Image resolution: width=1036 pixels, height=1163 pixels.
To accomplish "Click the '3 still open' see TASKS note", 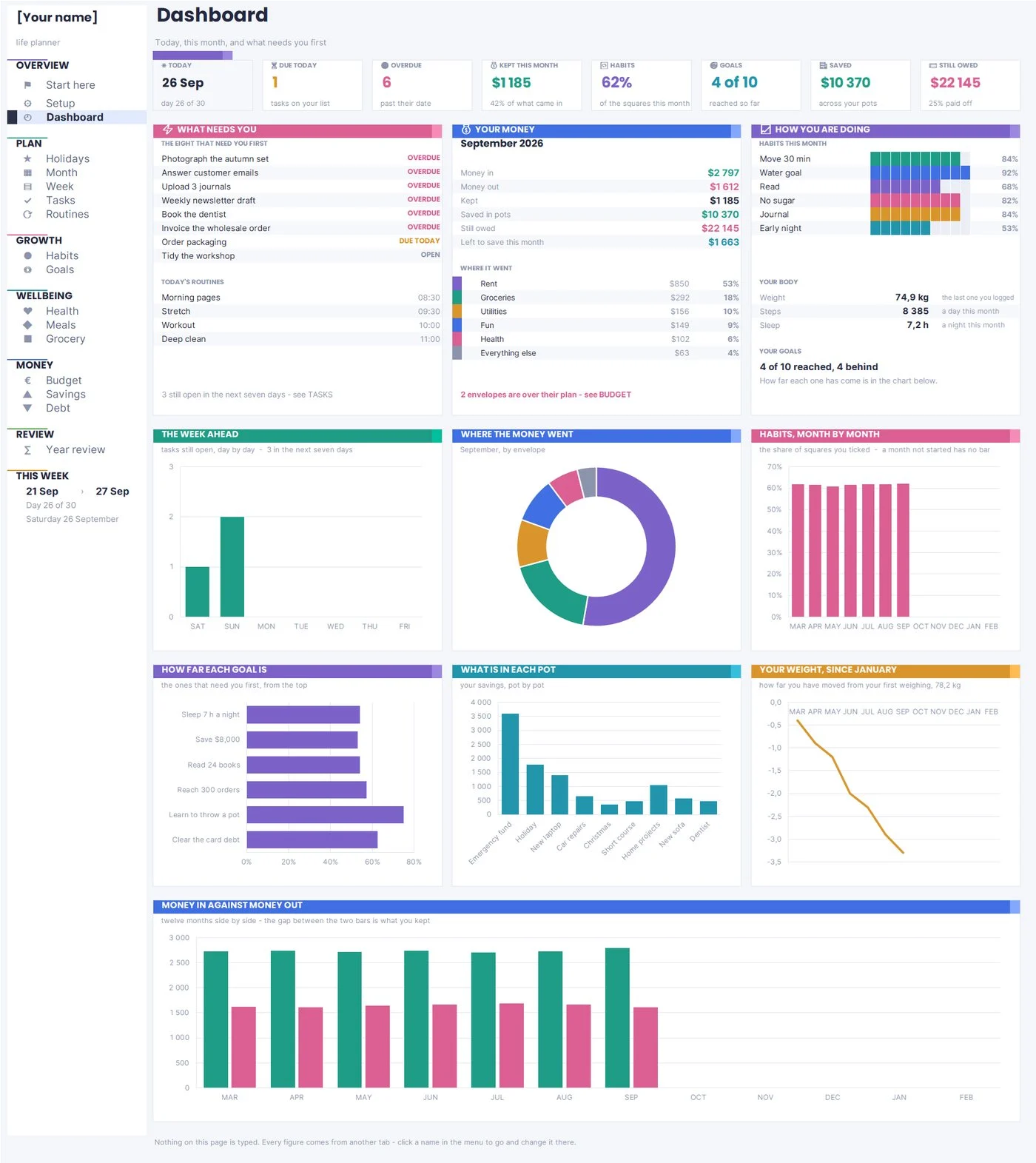I will tap(247, 395).
